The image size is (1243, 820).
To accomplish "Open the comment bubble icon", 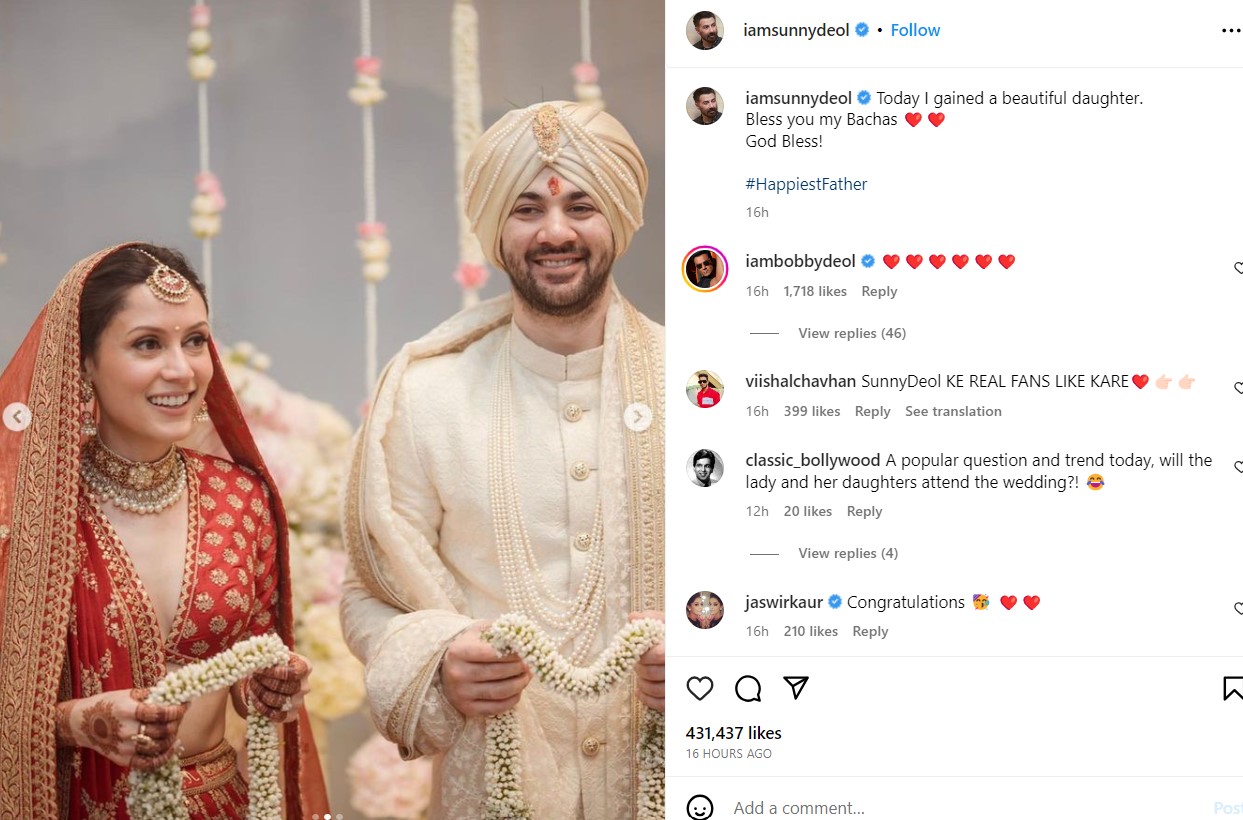I will pyautogui.click(x=748, y=688).
